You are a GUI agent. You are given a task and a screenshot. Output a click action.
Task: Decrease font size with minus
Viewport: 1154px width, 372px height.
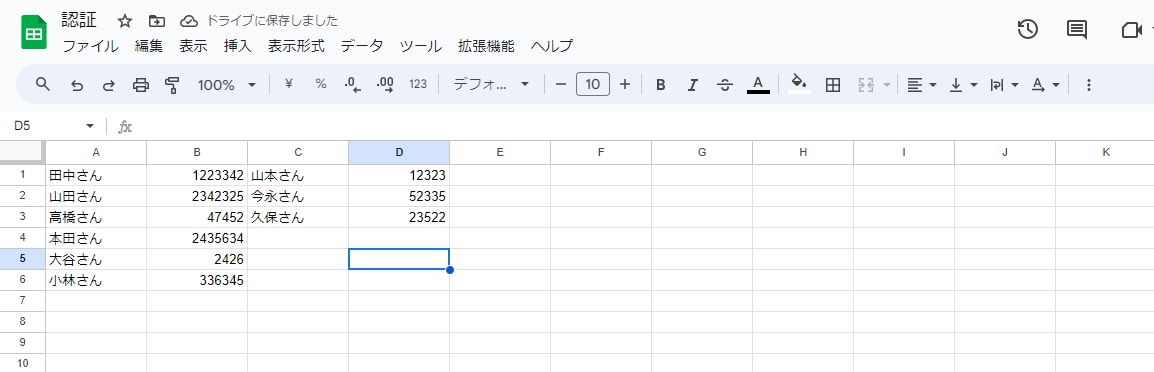point(561,84)
